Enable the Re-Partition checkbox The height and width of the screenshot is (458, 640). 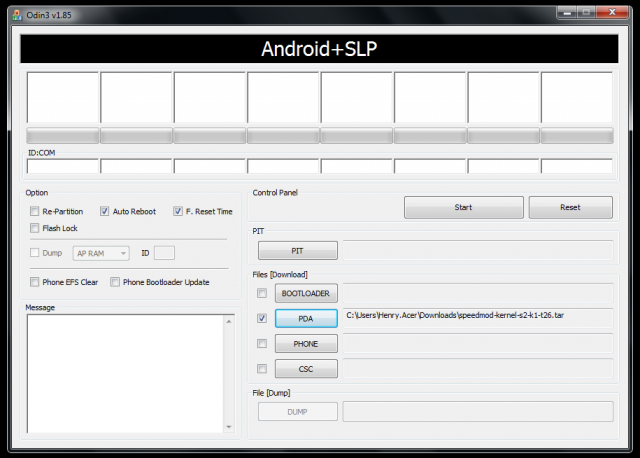coord(35,211)
